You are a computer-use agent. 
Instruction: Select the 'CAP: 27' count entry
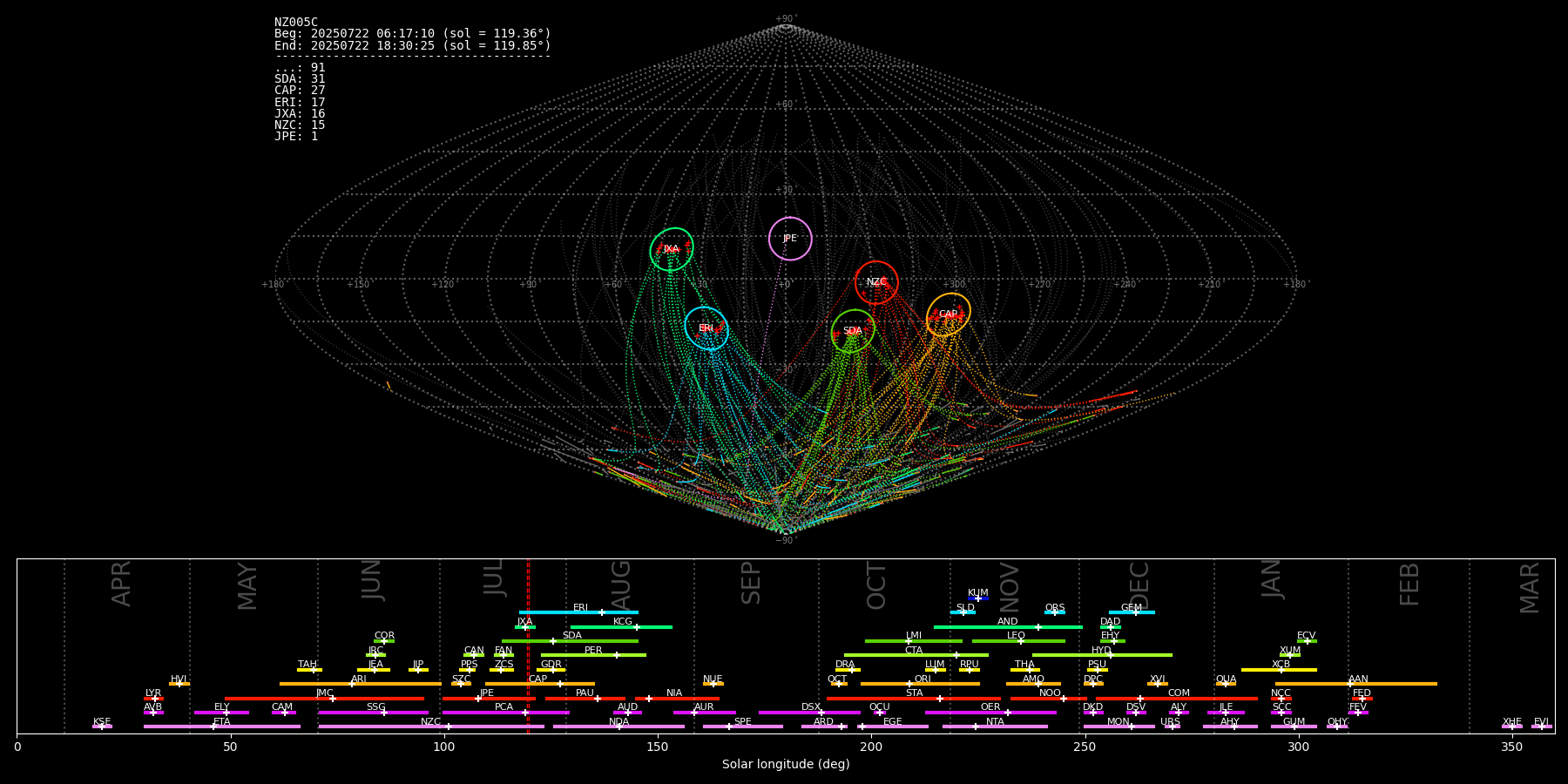[300, 91]
